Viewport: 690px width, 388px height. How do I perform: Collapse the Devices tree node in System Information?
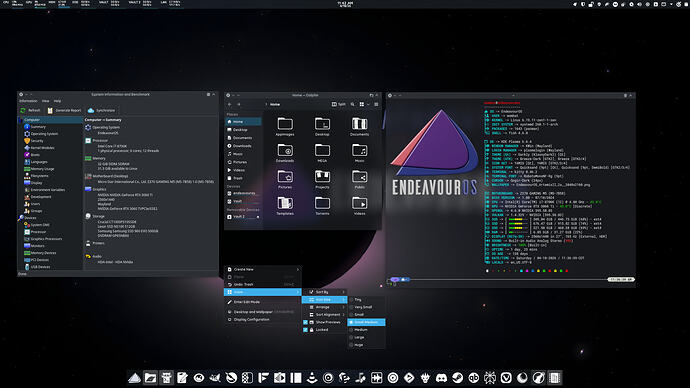(20, 218)
